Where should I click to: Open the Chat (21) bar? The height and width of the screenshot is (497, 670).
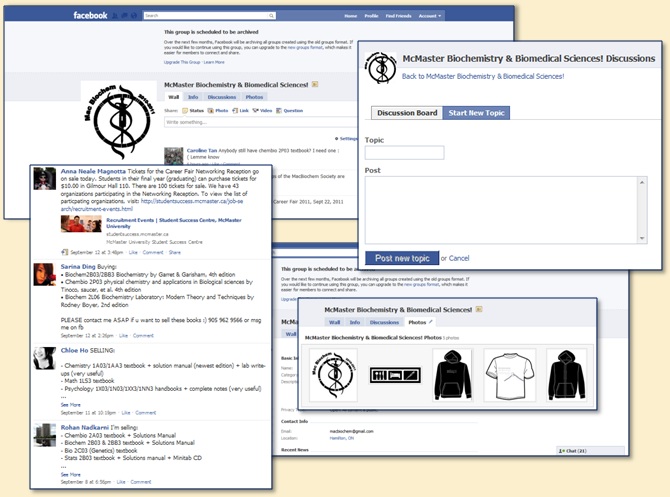coord(591,450)
